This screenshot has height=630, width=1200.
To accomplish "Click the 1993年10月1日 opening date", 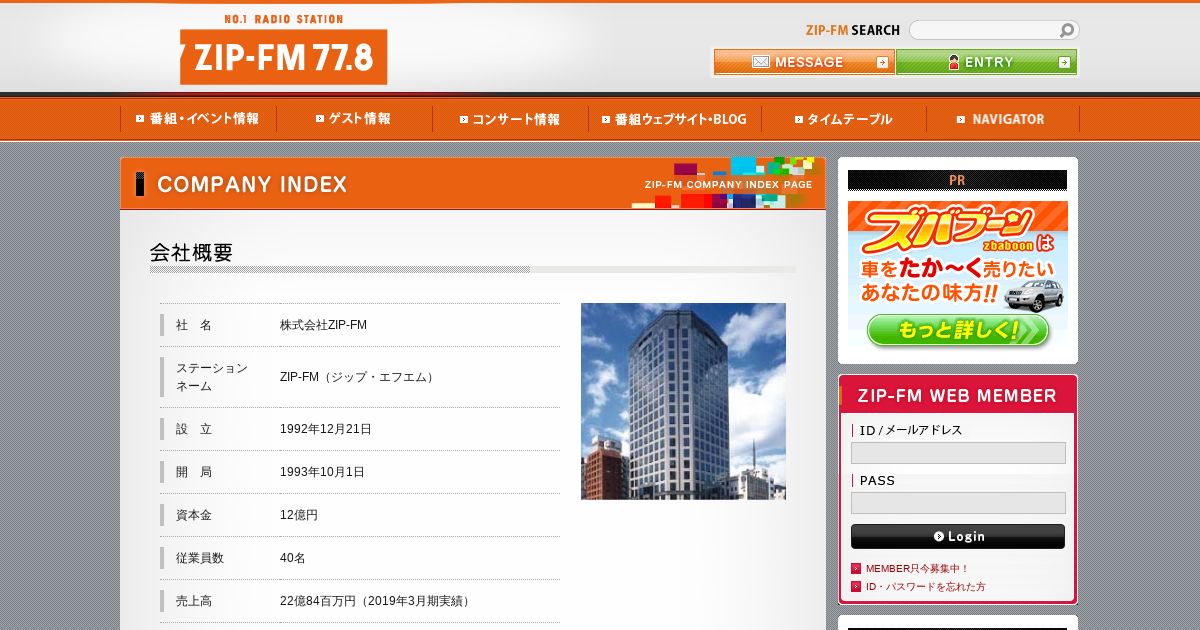I will coord(322,472).
